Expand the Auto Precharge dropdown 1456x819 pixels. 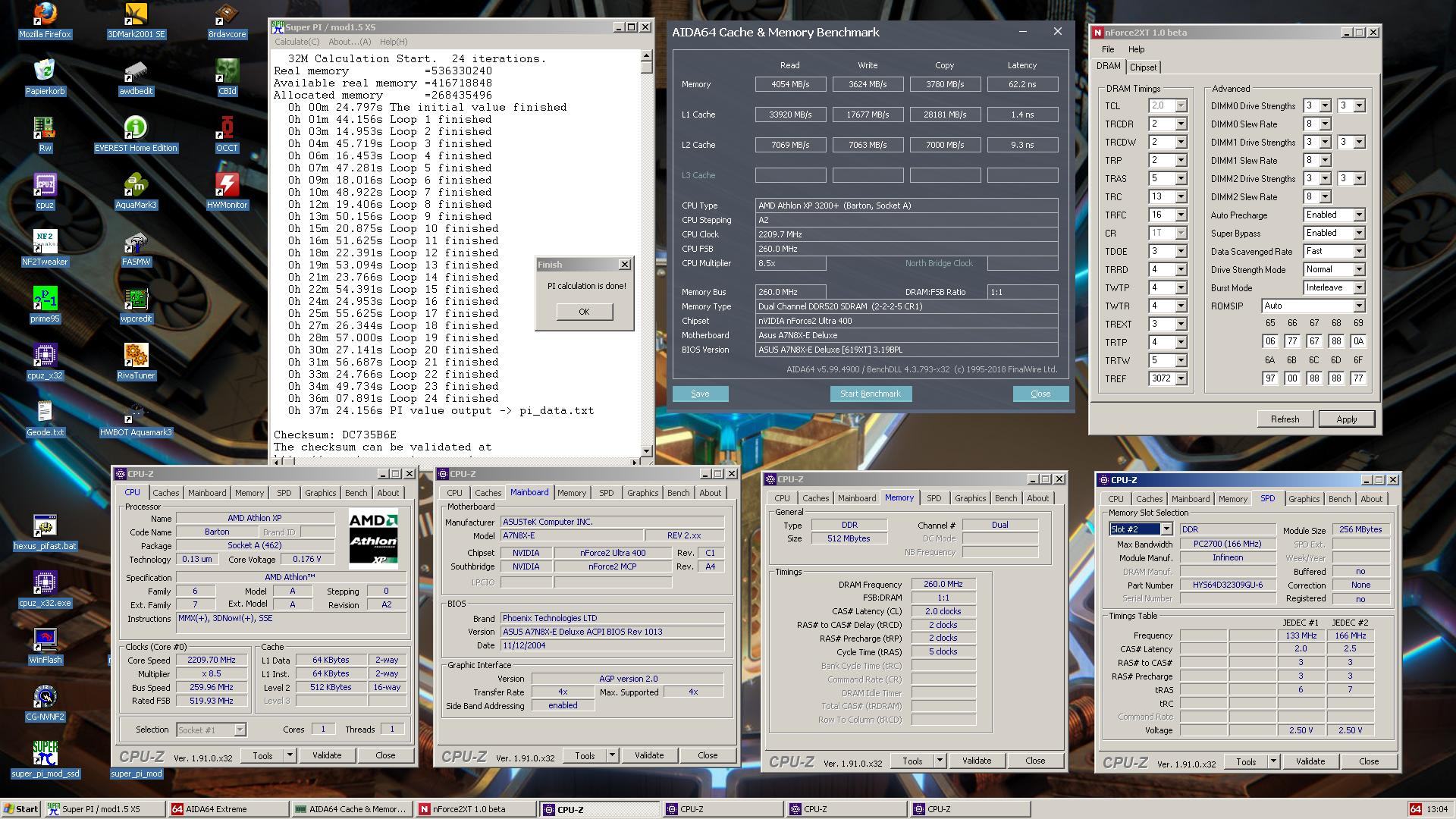[x=1359, y=215]
